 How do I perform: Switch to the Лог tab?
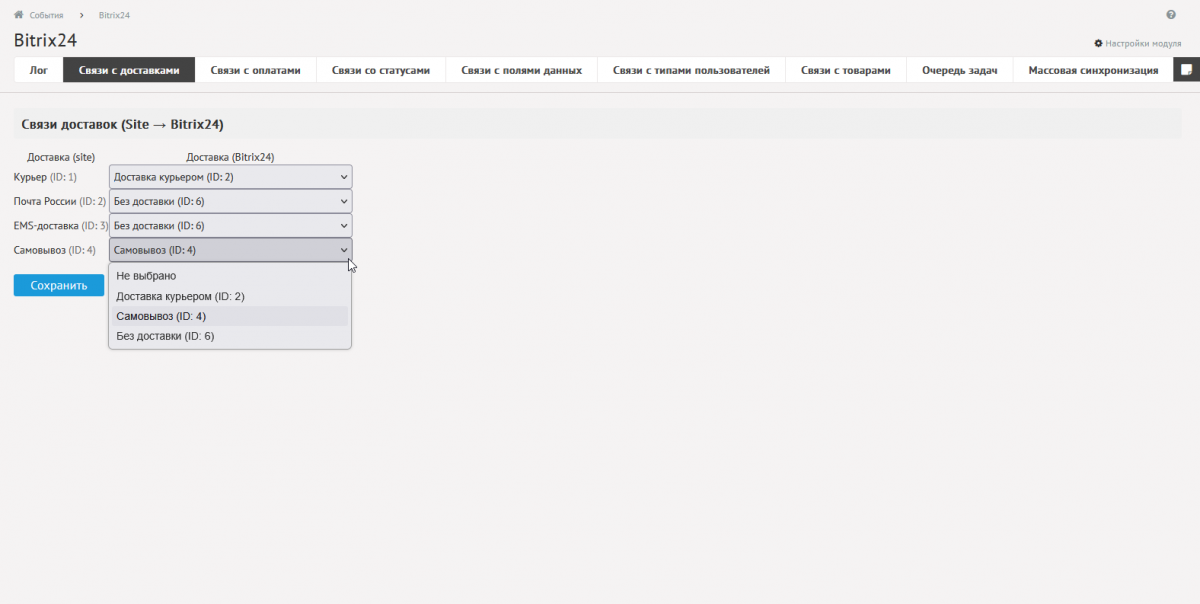(39, 70)
